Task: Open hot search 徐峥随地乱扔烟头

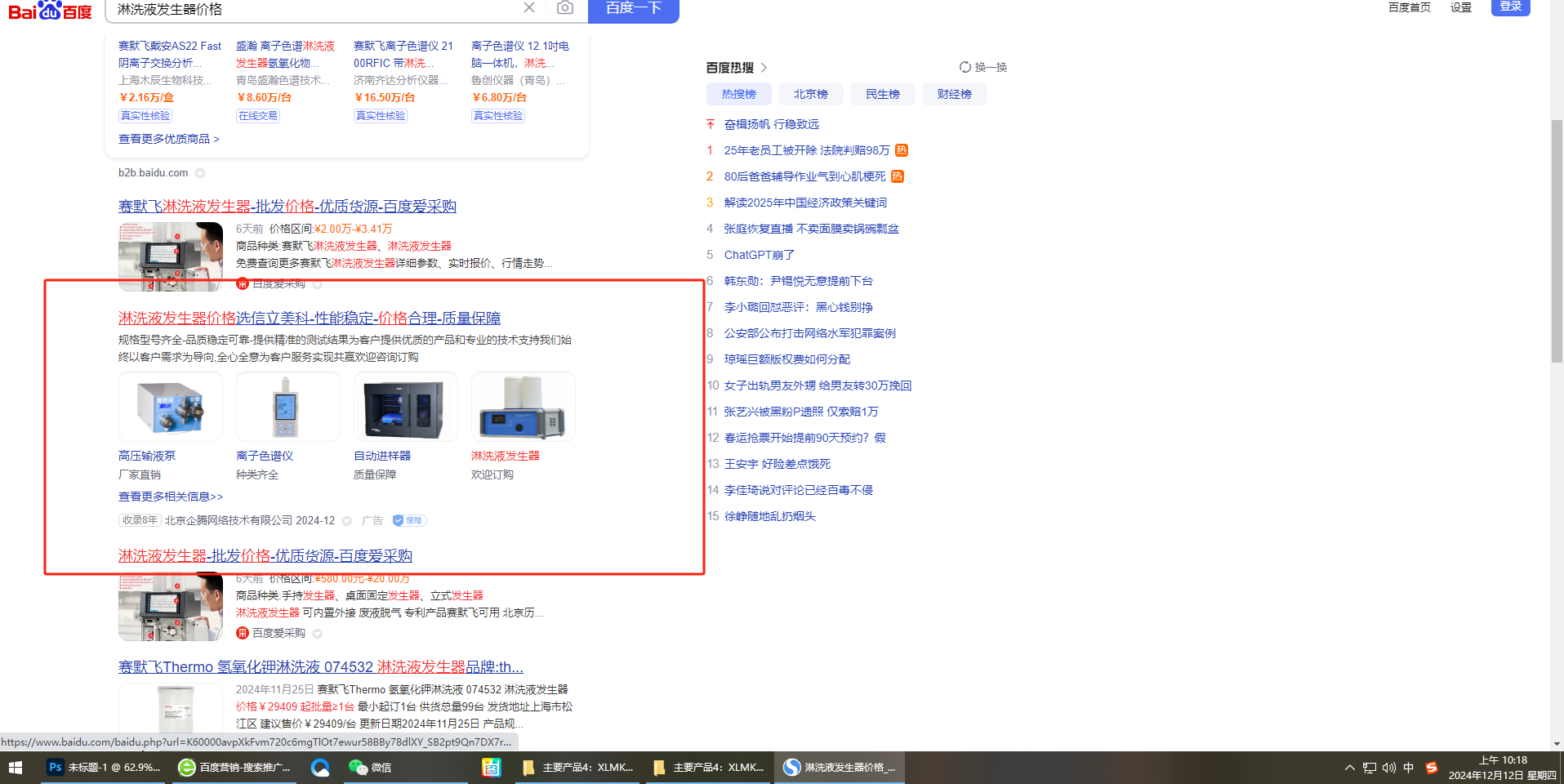Action: point(770,516)
